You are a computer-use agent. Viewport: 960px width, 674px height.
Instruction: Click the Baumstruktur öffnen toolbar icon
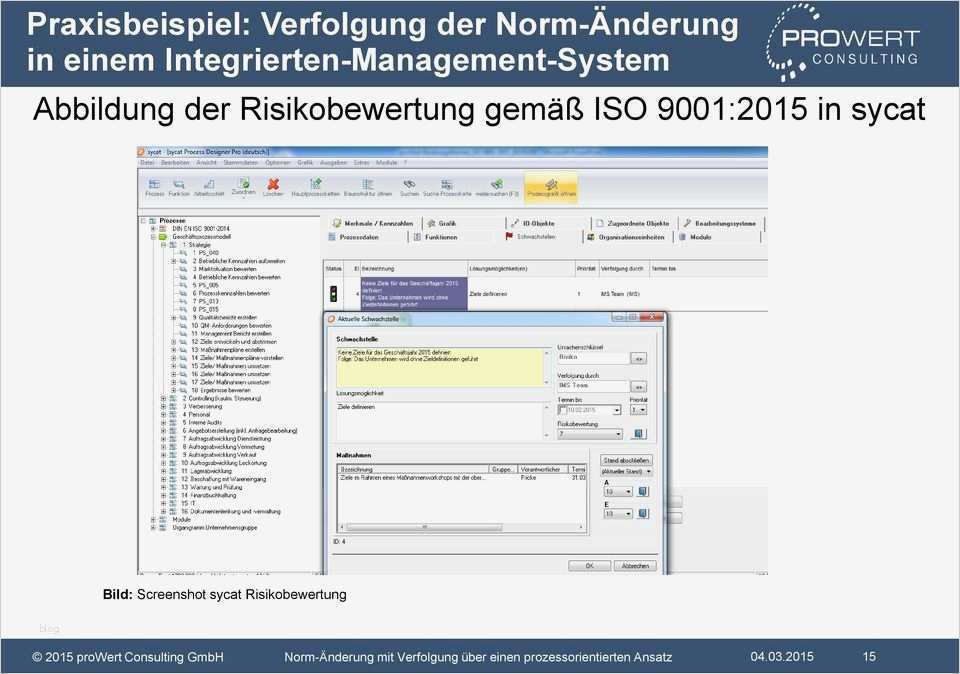pos(367,184)
